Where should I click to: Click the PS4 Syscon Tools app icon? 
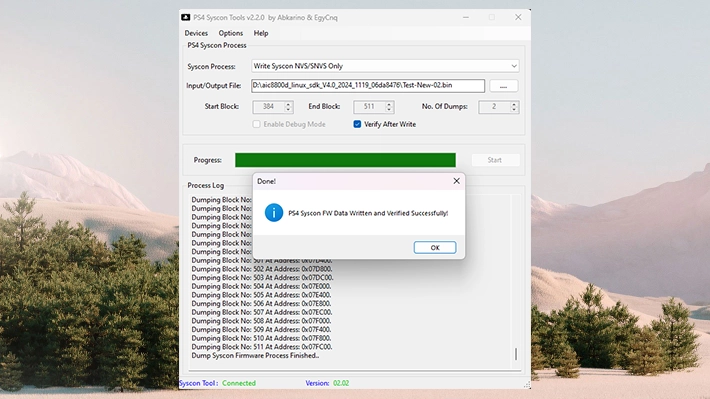[186, 17]
